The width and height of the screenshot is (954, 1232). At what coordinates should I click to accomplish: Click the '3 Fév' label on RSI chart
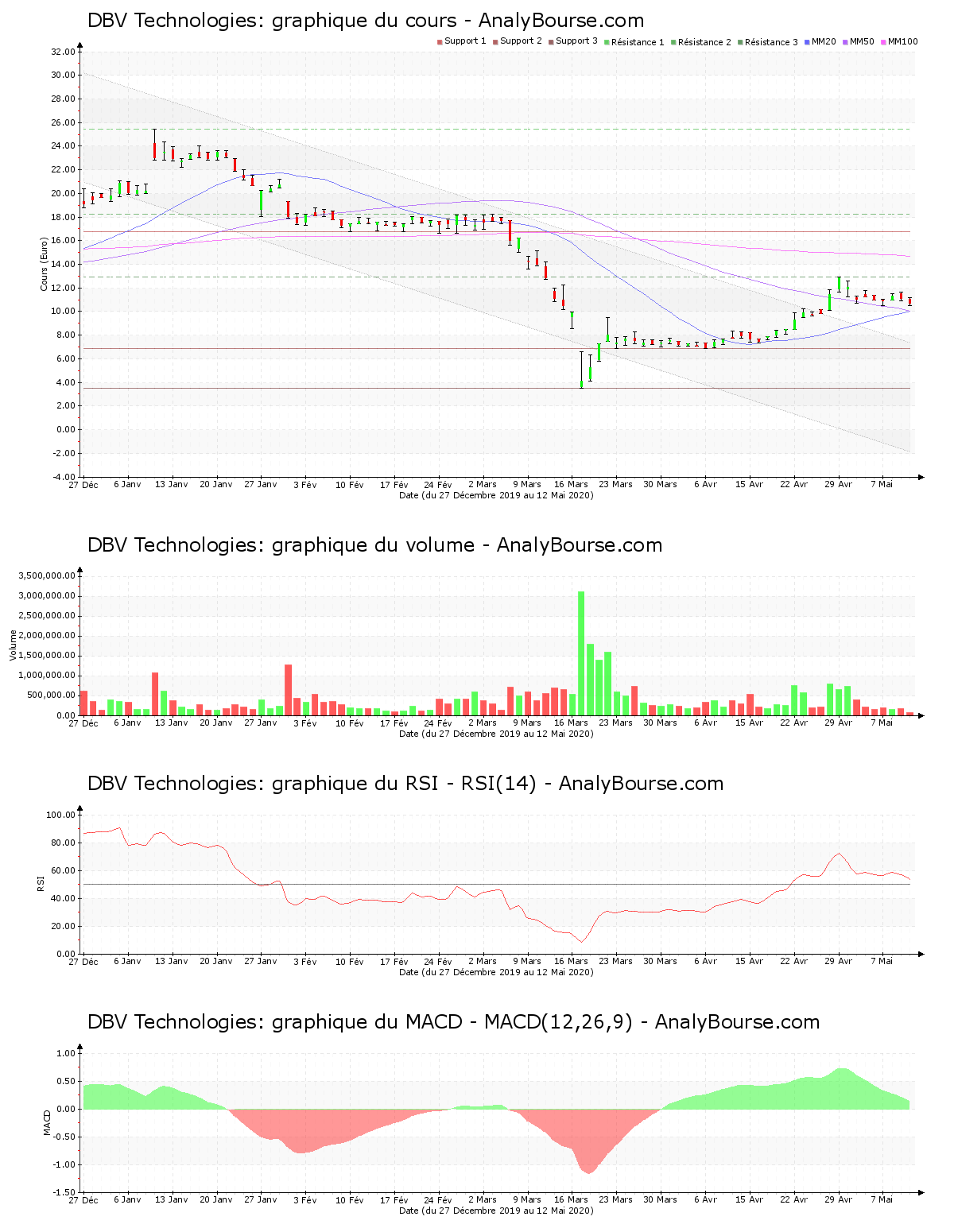click(304, 961)
